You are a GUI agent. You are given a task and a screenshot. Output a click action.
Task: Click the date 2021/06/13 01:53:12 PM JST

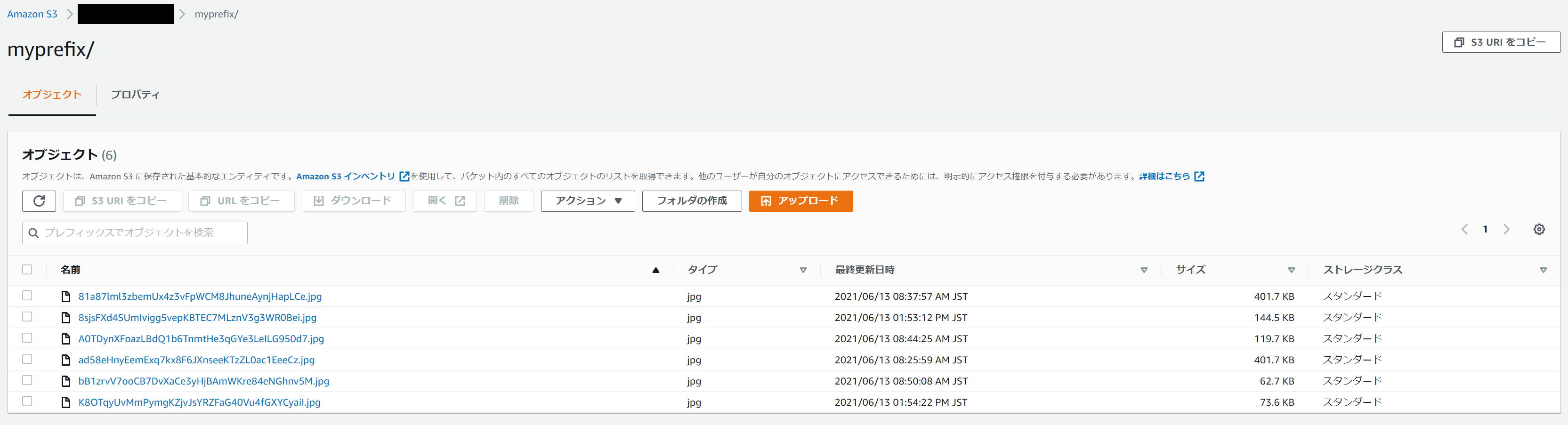click(901, 318)
